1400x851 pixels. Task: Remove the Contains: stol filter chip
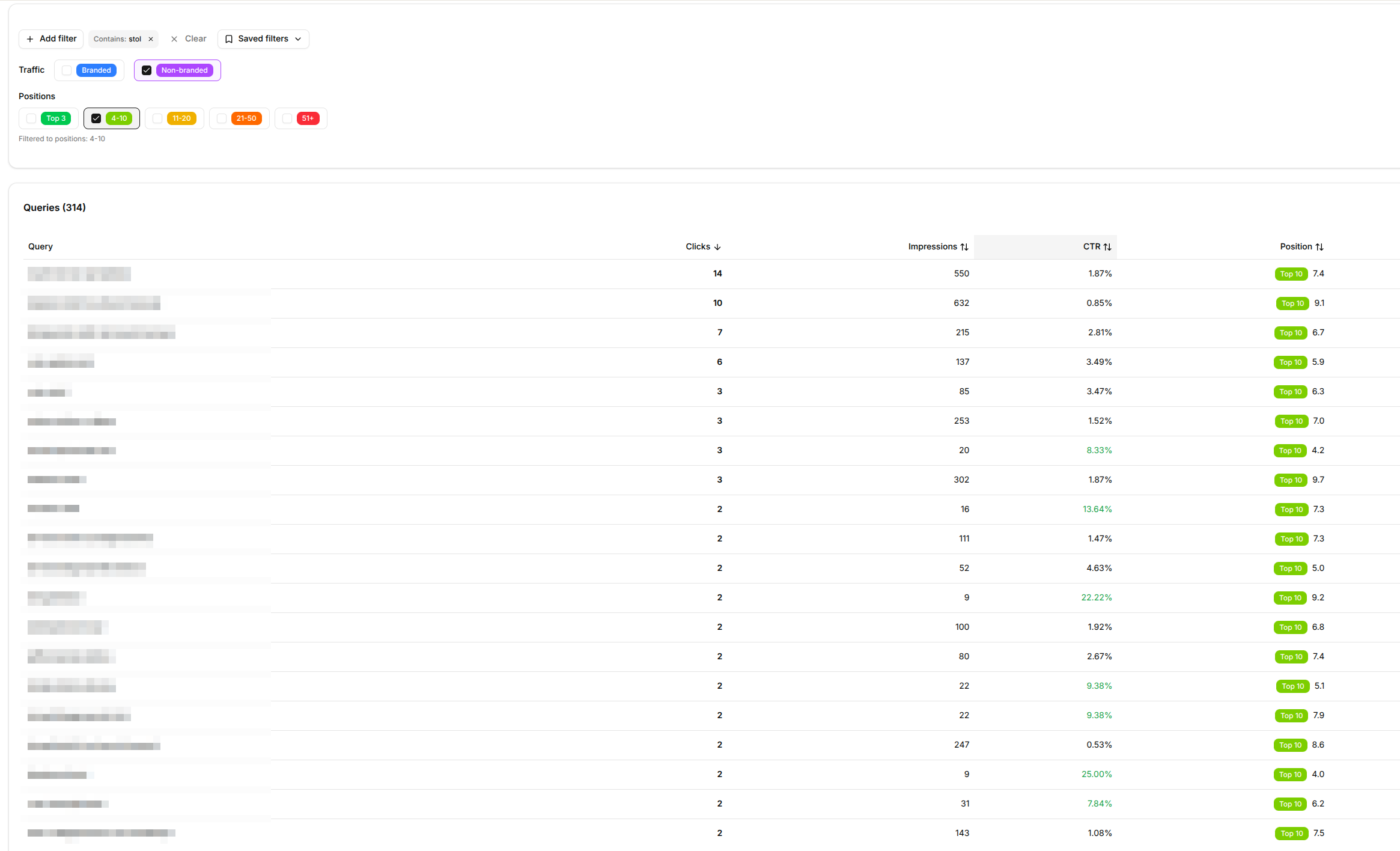point(151,38)
